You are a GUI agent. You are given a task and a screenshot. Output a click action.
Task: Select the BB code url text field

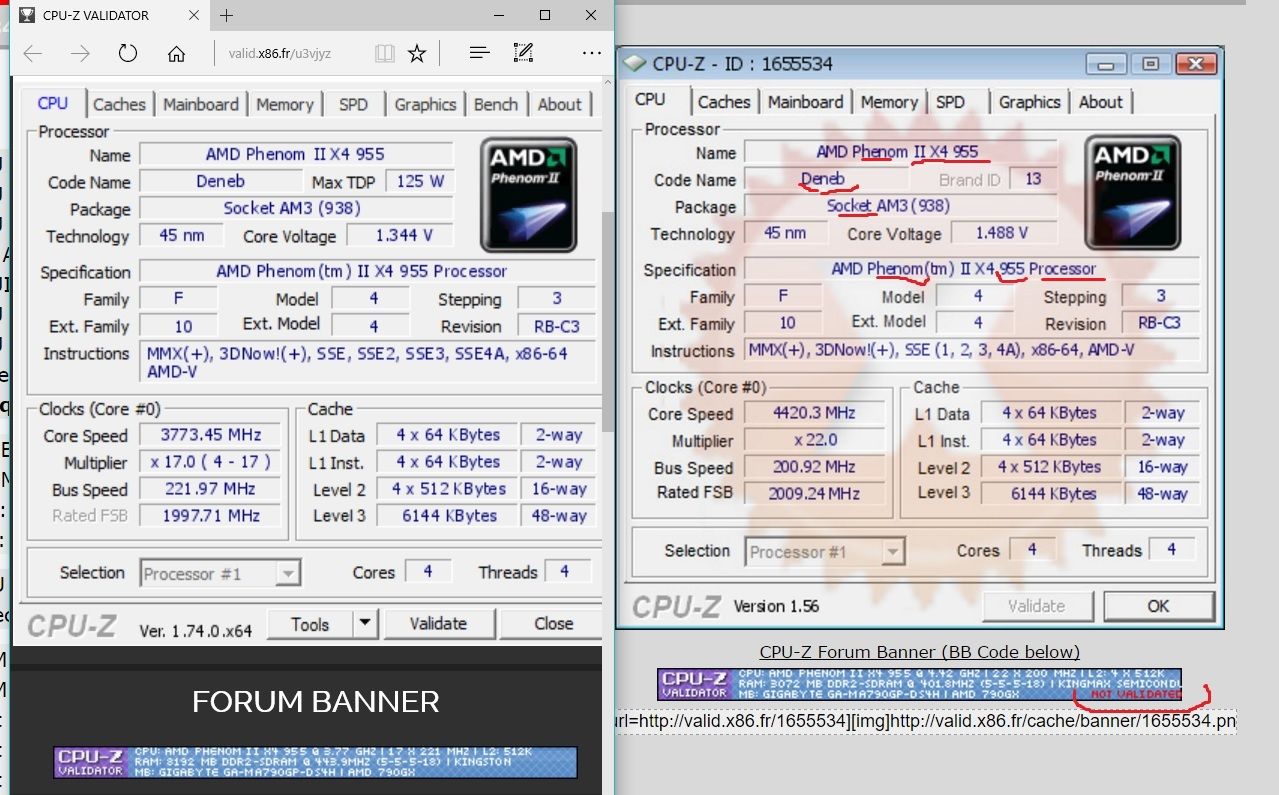coord(925,722)
